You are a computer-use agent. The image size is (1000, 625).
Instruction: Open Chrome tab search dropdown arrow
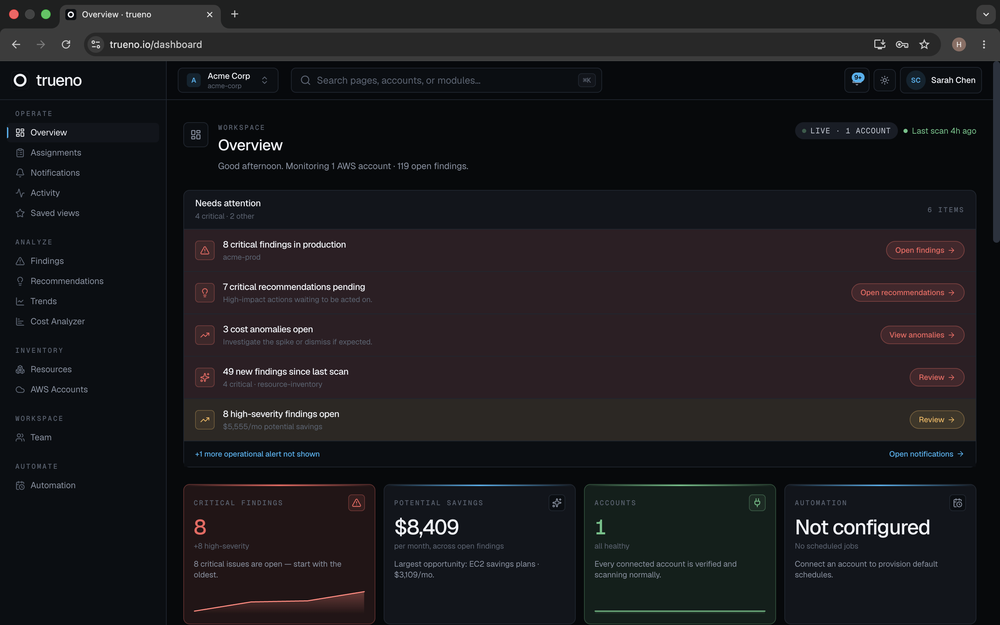(985, 14)
